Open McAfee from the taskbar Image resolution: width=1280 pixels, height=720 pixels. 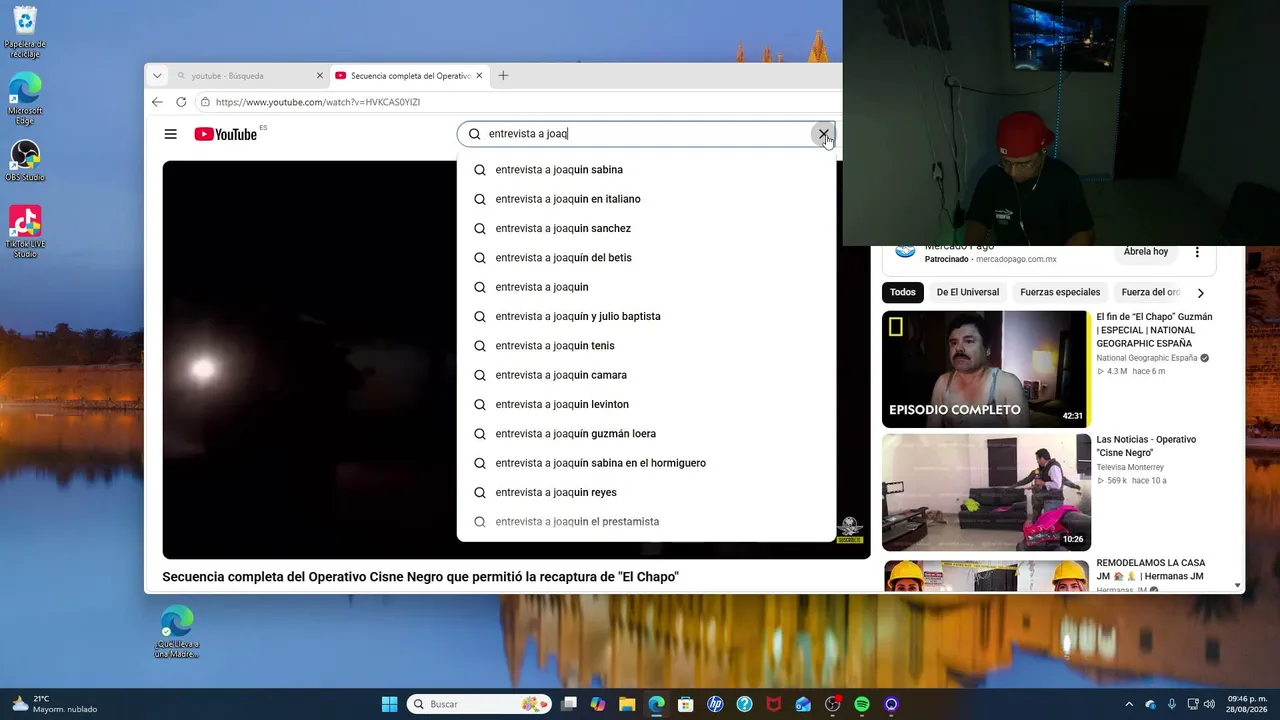point(773,704)
